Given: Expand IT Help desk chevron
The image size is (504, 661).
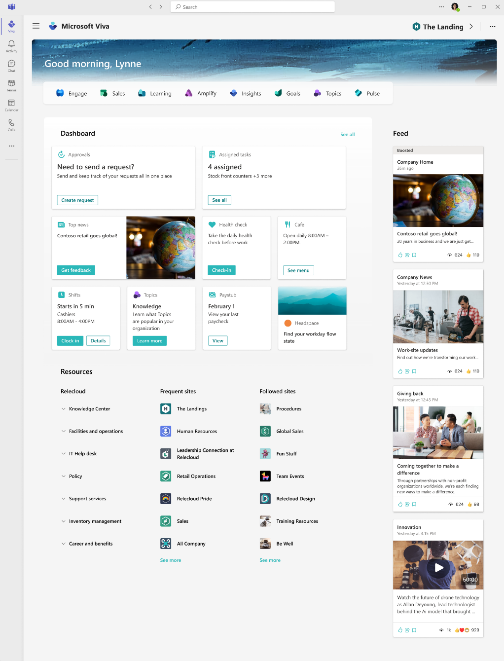Looking at the screenshot, I should (63, 454).
